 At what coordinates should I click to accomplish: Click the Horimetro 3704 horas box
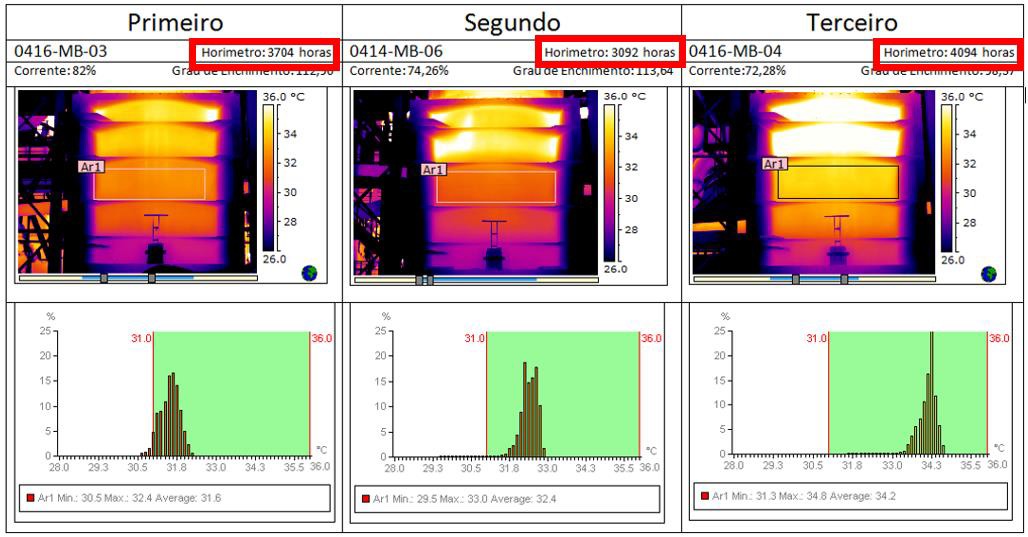[264, 52]
